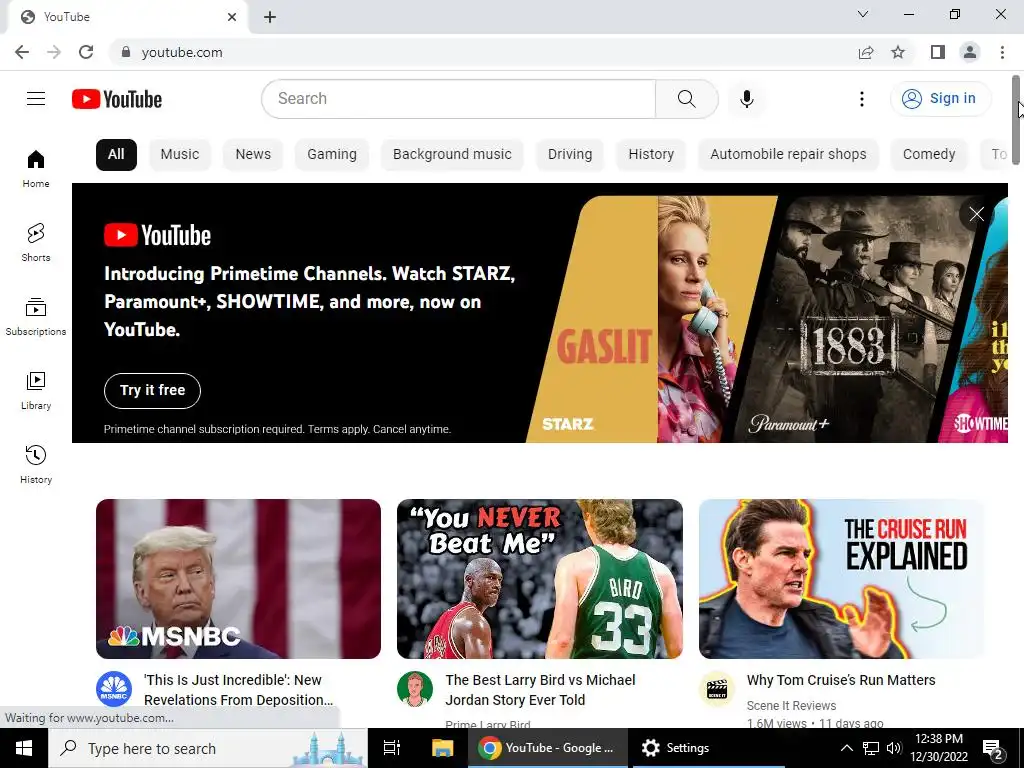Image resolution: width=1024 pixels, height=768 pixels.
Task: Select the All filter chip
Action: point(116,155)
